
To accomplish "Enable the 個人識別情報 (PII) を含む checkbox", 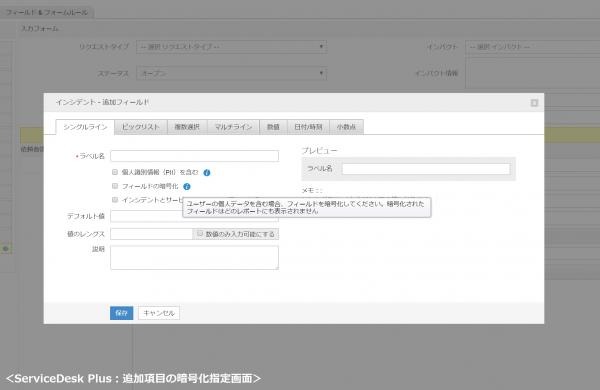I will (x=115, y=172).
